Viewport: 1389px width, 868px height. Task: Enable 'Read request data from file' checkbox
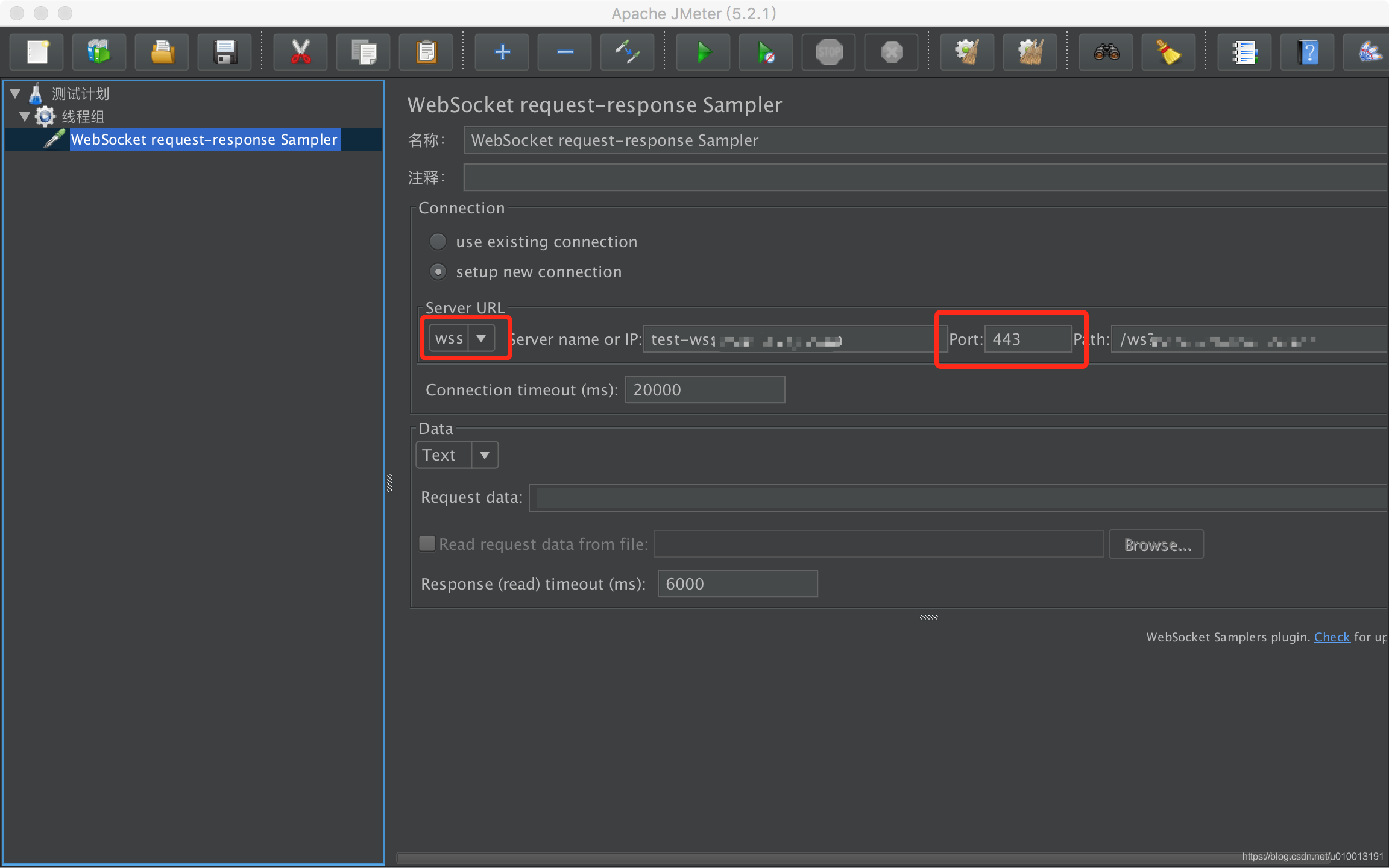pyautogui.click(x=427, y=544)
